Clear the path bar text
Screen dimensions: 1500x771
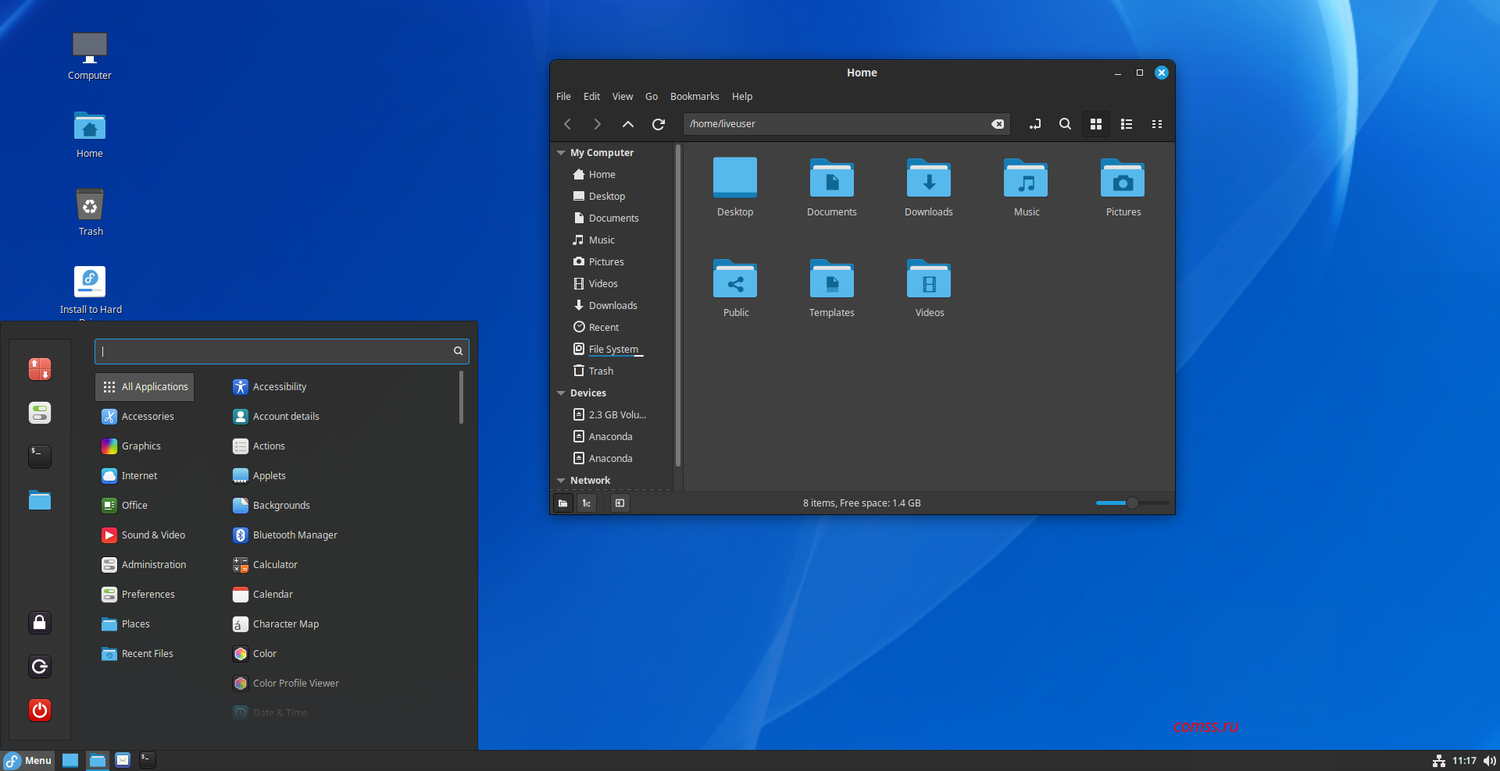[997, 124]
